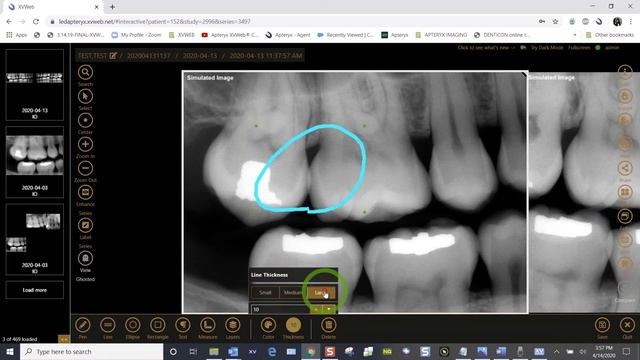
Task: Select the Line annotation tool
Action: coord(108,325)
